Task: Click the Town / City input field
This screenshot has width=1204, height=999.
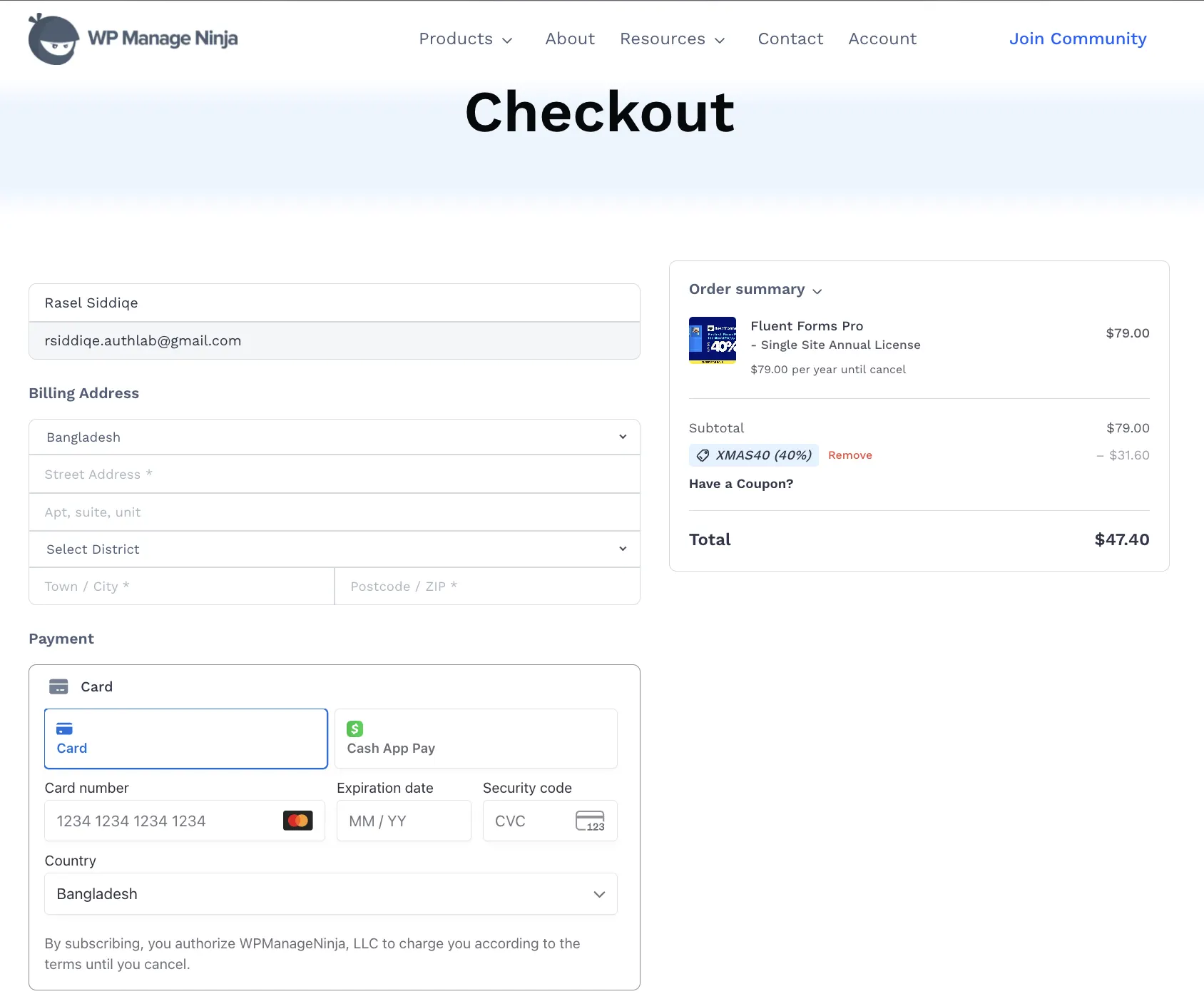Action: click(180, 586)
